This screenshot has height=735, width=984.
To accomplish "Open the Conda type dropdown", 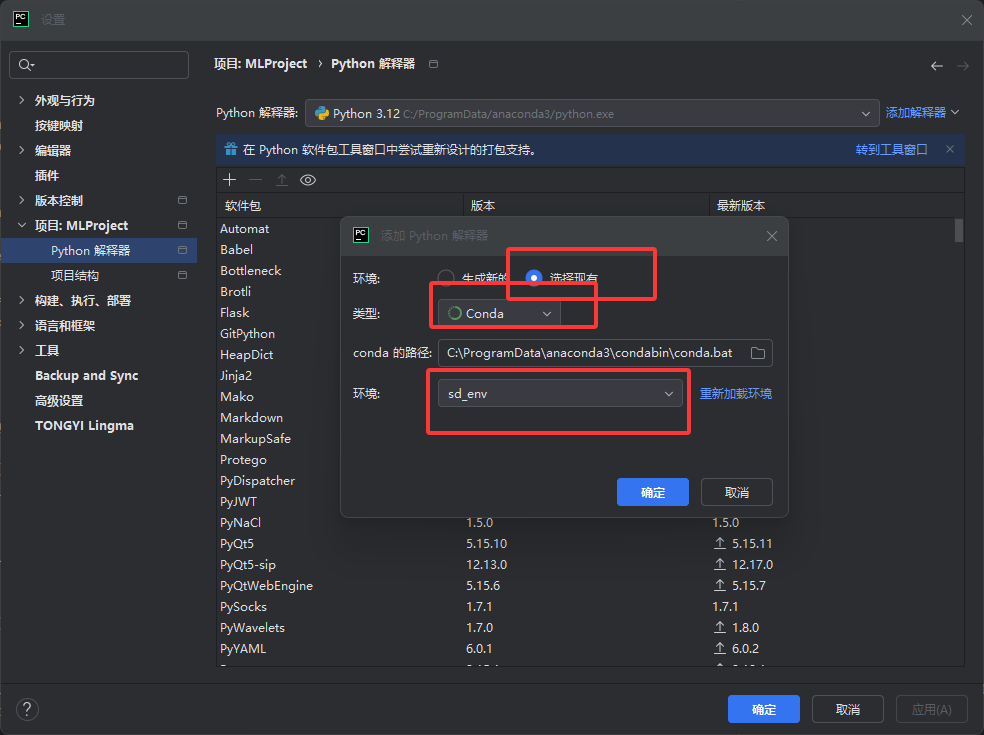I will pyautogui.click(x=499, y=313).
